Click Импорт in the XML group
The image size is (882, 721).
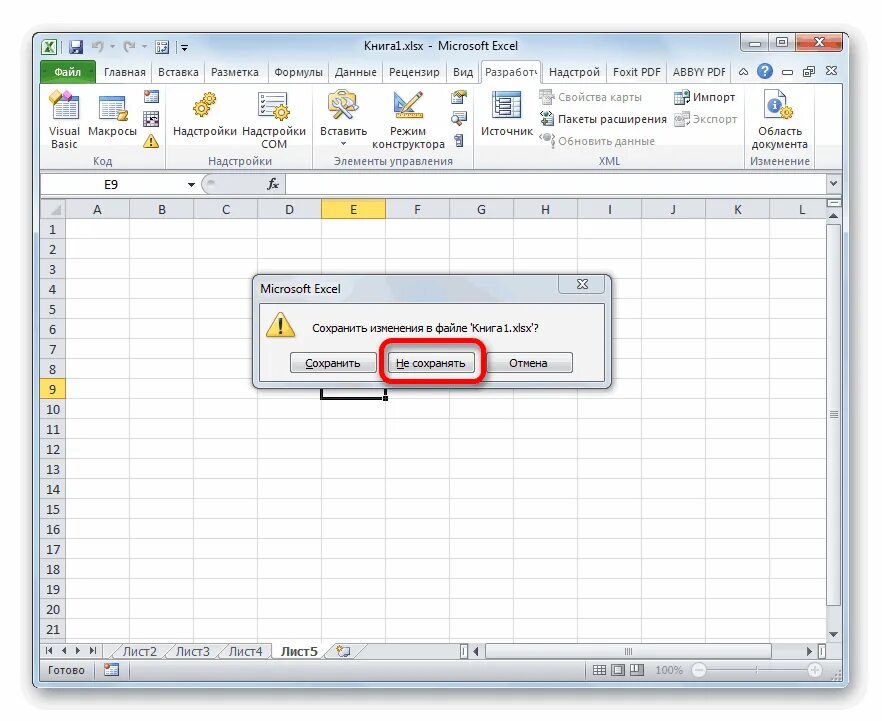click(705, 97)
